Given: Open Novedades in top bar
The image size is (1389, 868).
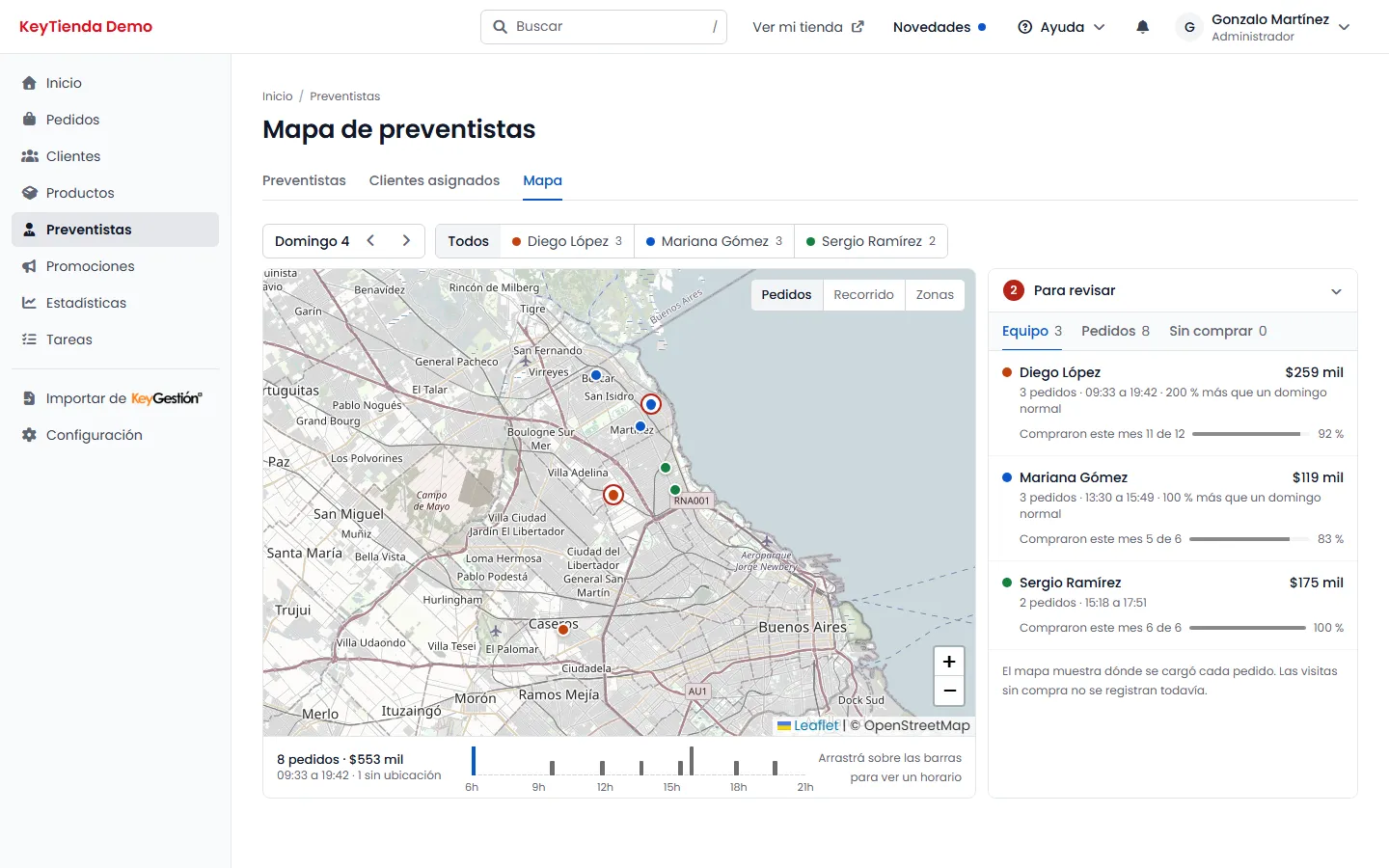Looking at the screenshot, I should click(940, 27).
